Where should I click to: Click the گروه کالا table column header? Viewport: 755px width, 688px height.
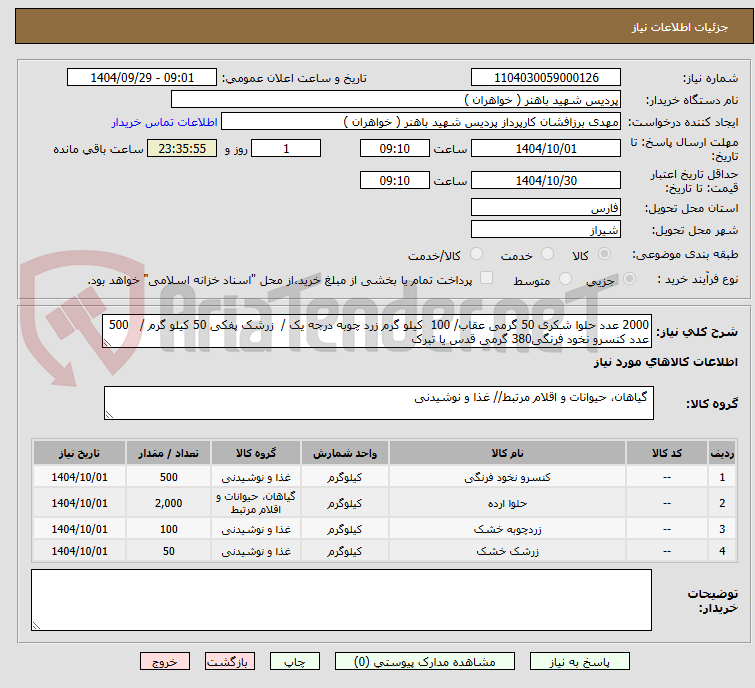(x=256, y=453)
